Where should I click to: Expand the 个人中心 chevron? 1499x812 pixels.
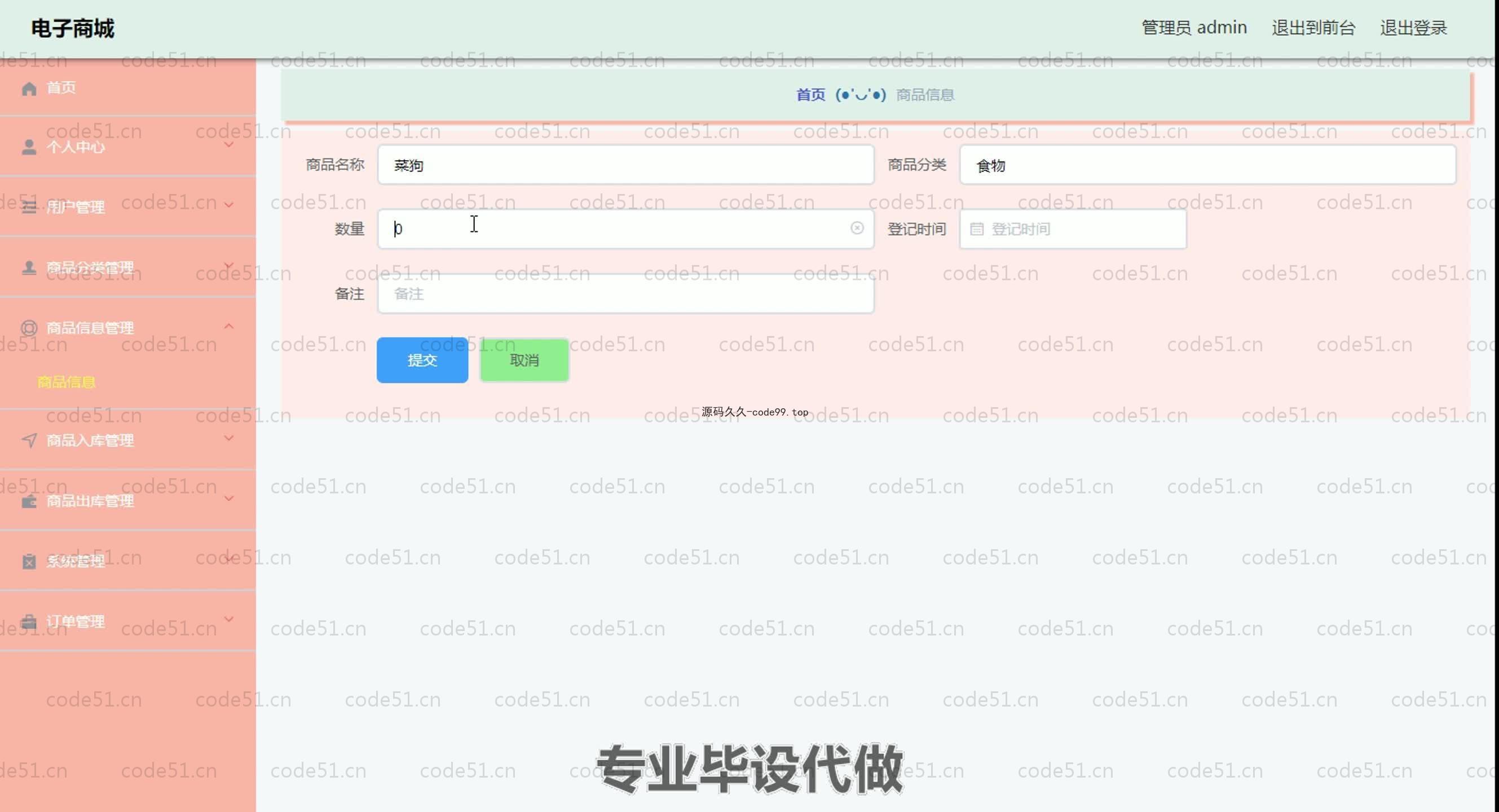230,145
